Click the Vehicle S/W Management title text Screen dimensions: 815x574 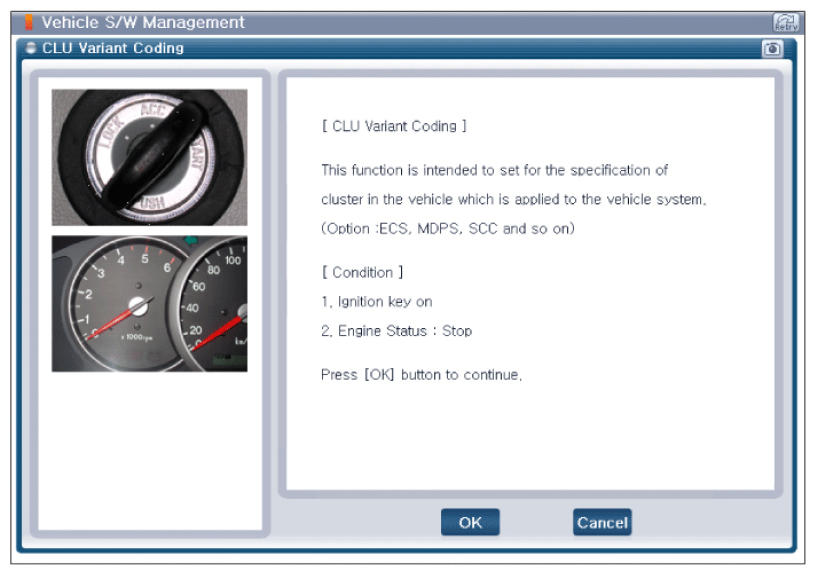[143, 22]
